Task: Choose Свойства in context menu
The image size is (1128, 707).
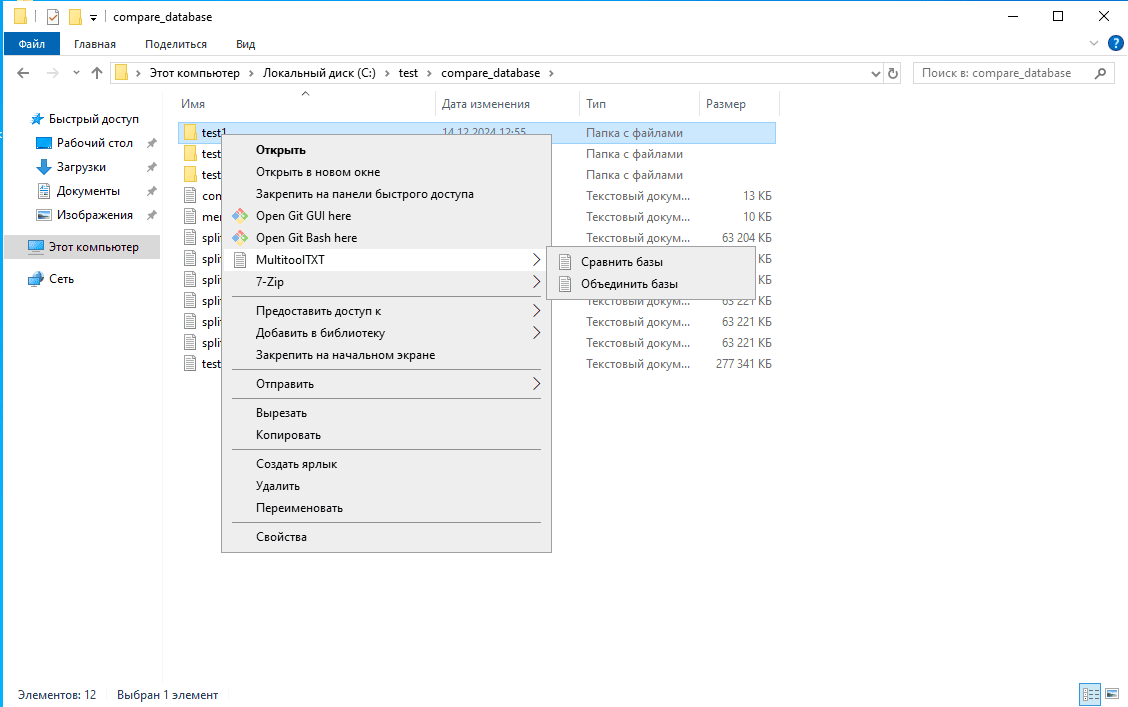Action: (x=281, y=537)
